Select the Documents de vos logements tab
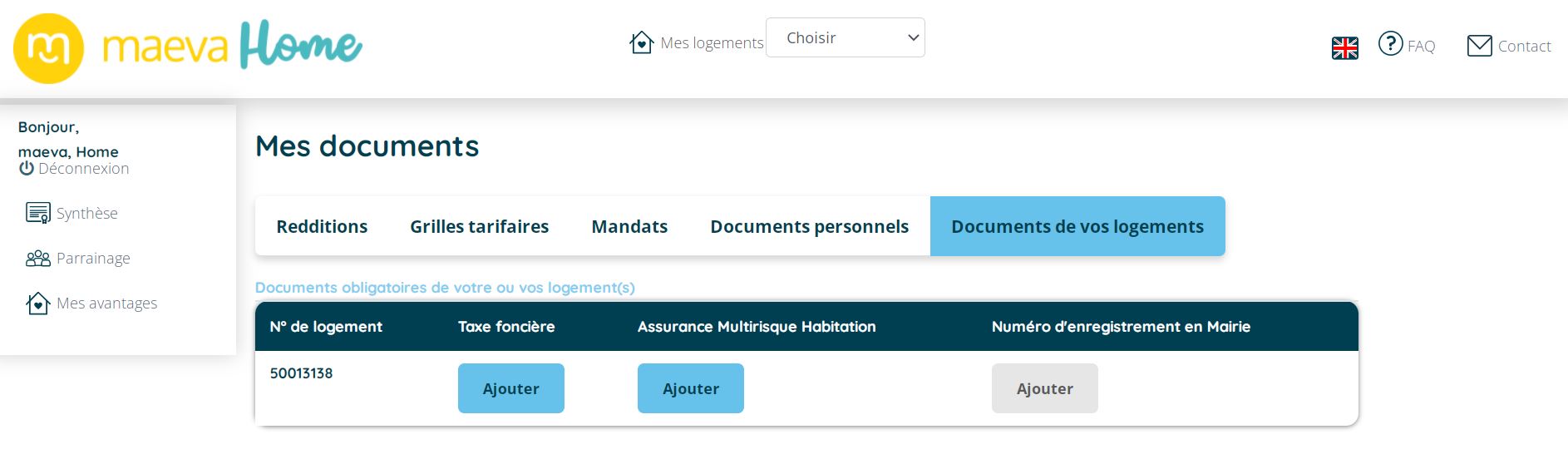 coord(1077,227)
